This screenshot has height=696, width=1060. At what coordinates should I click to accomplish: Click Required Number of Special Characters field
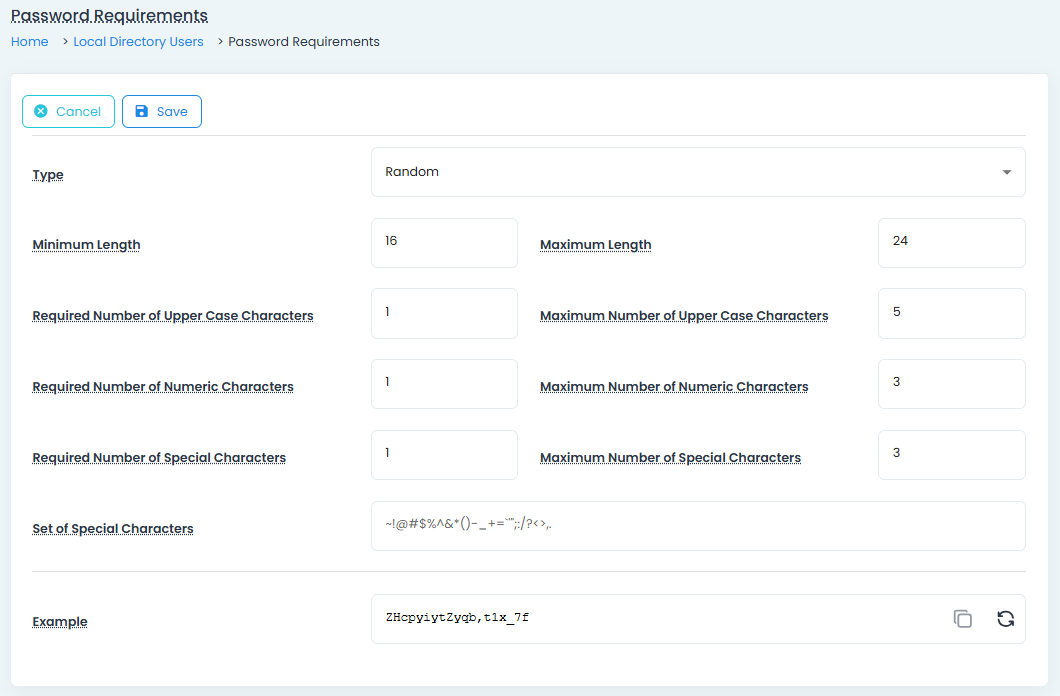point(444,455)
